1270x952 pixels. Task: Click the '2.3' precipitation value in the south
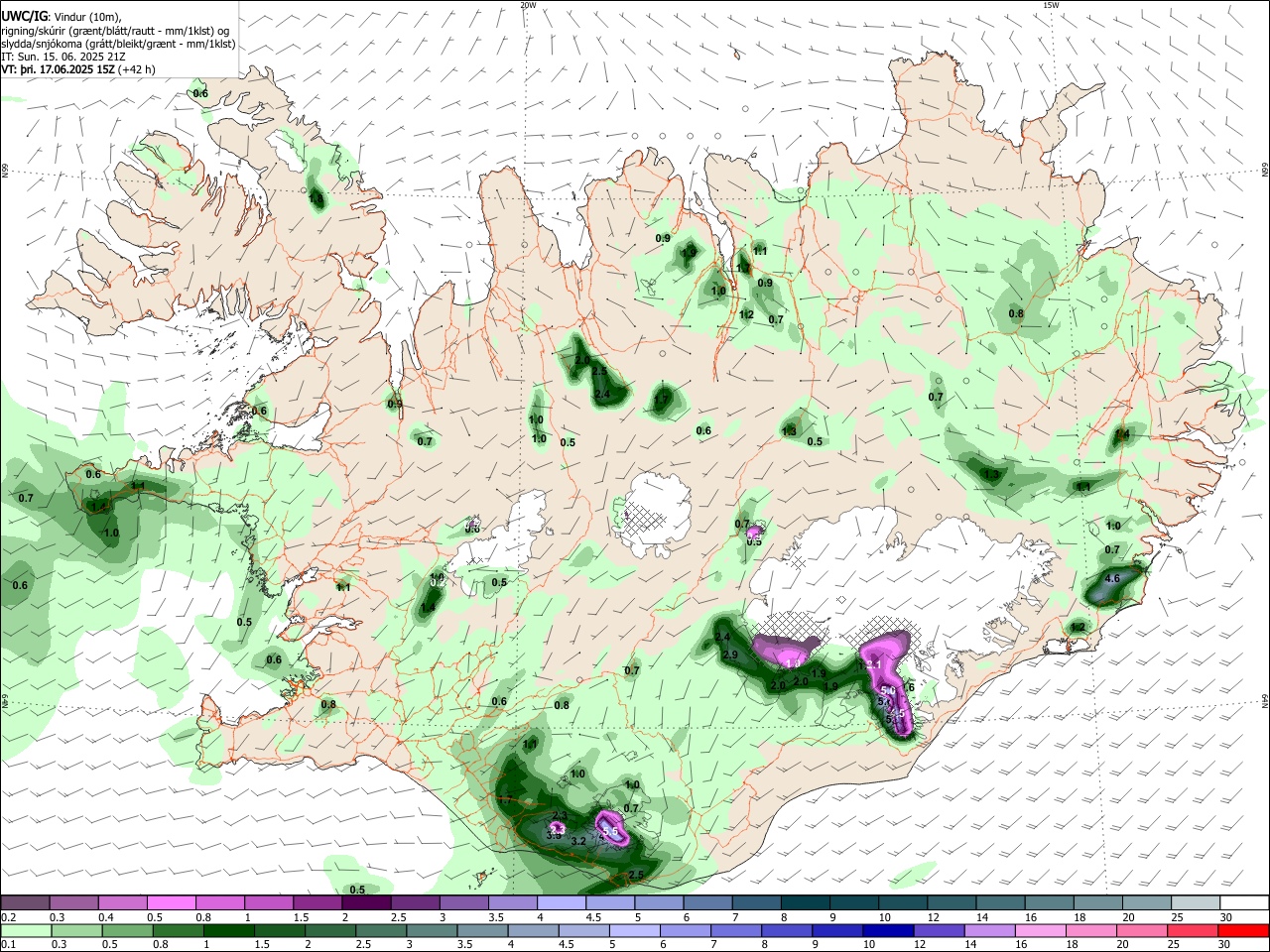(559, 815)
